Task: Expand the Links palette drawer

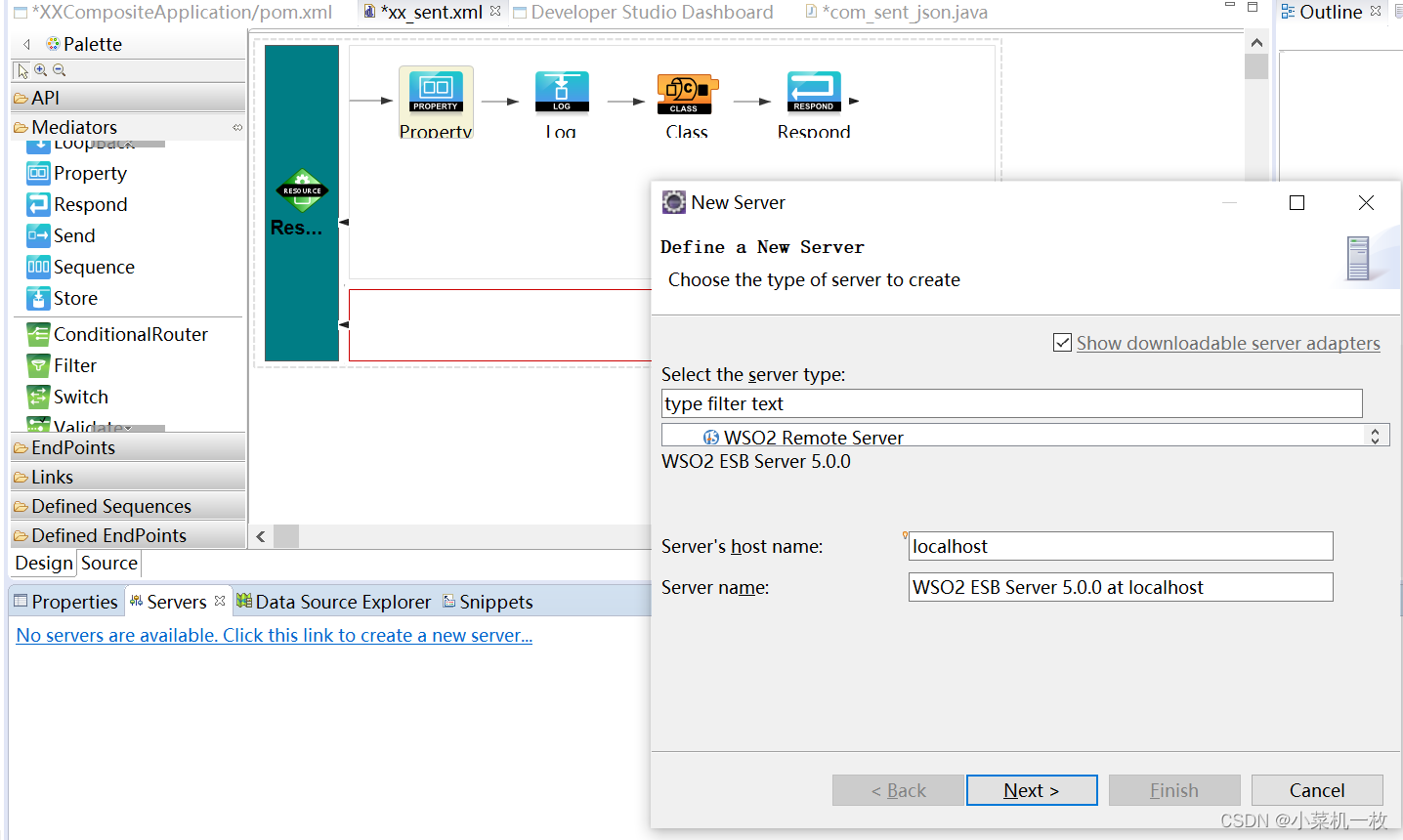Action: click(128, 477)
